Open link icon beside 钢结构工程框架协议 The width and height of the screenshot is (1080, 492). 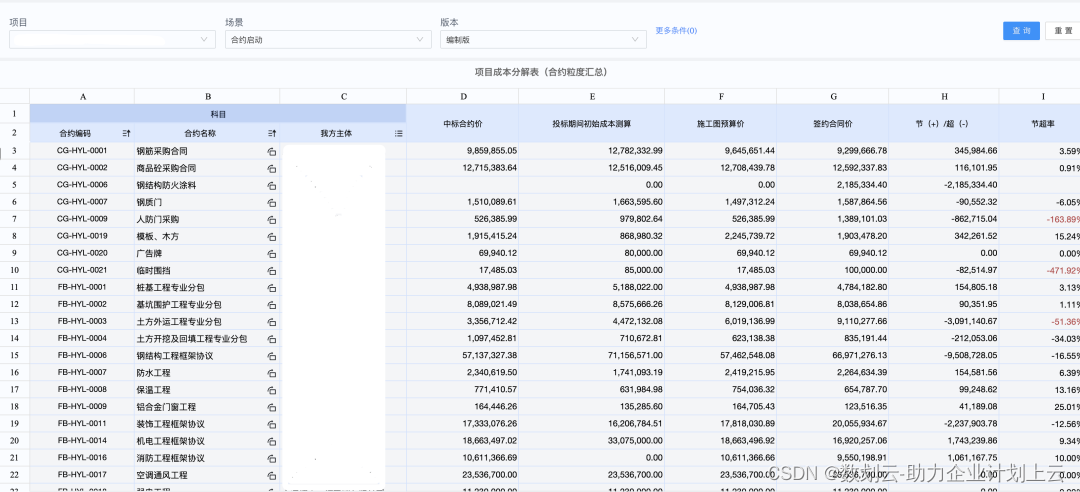pos(271,356)
